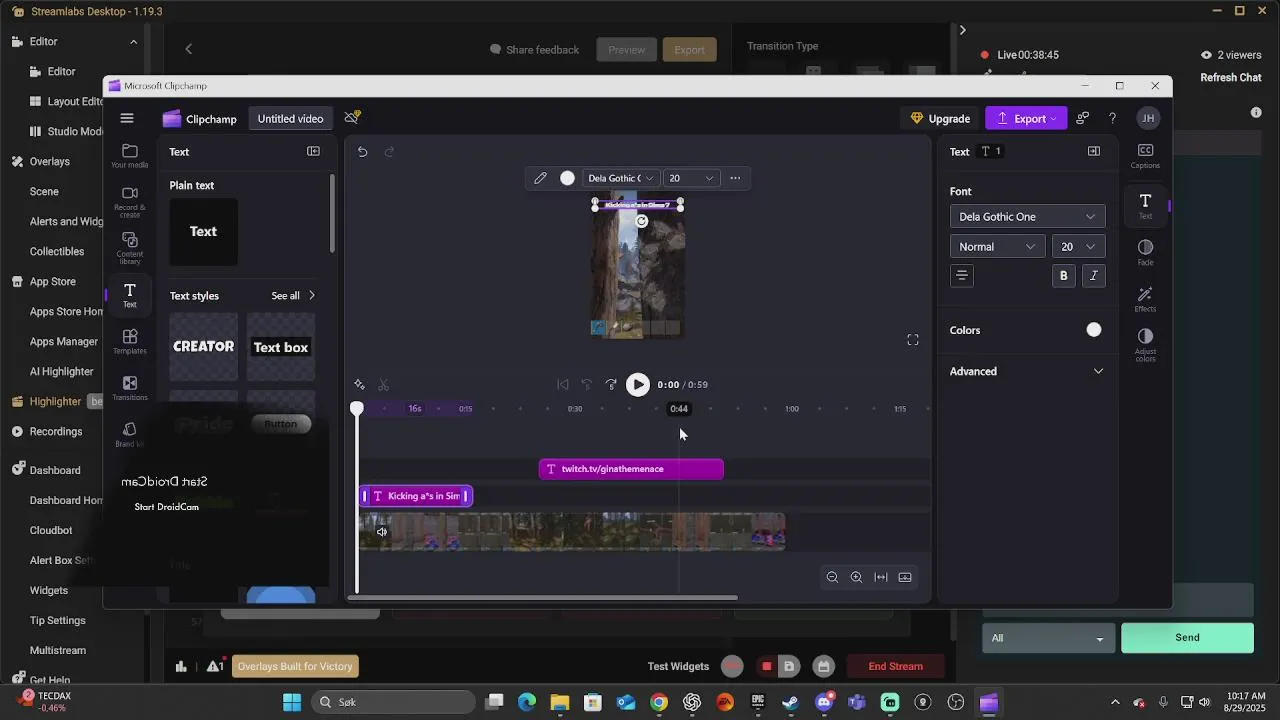Screen dimensions: 1280x720
Task: Expand See all text styles
Action: pos(293,296)
